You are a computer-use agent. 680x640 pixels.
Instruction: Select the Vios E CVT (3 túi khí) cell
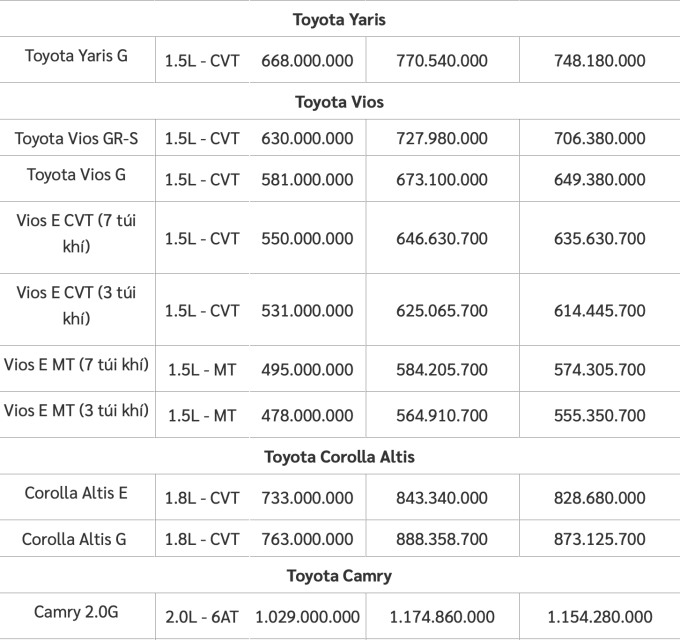point(77,305)
